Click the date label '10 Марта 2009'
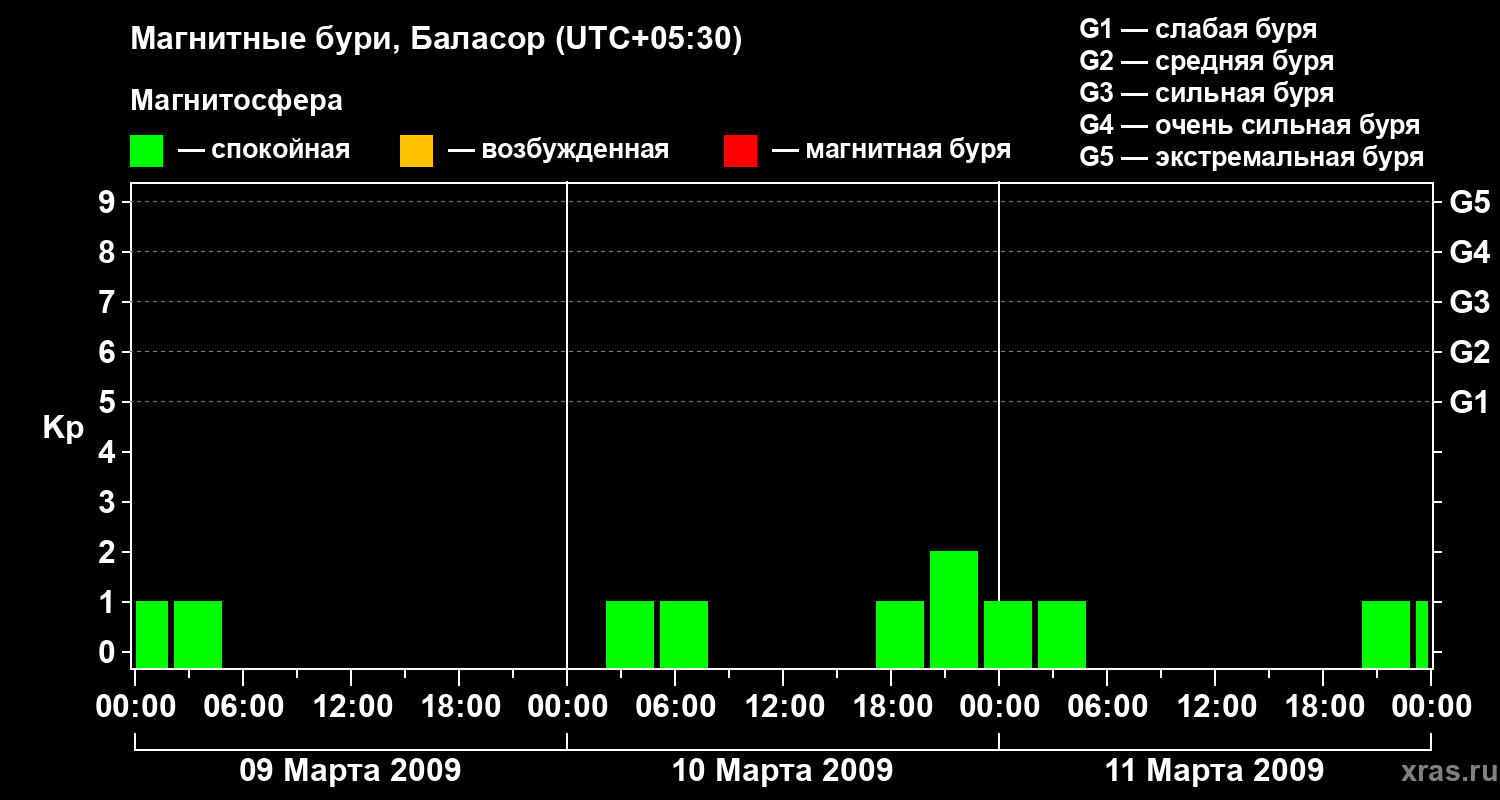This screenshot has width=1500, height=800. [782, 771]
